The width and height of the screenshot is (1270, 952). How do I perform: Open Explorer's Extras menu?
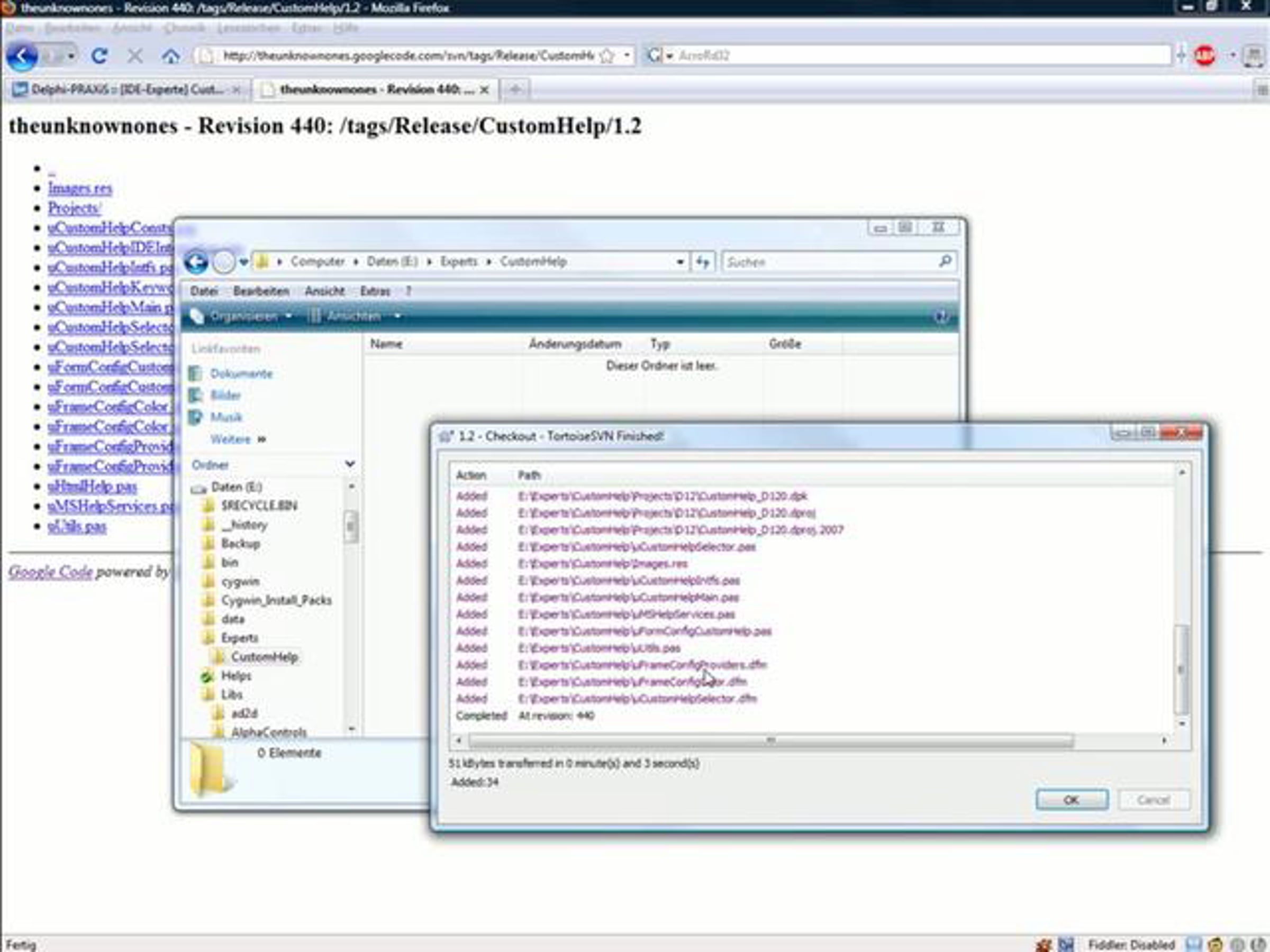coord(375,291)
